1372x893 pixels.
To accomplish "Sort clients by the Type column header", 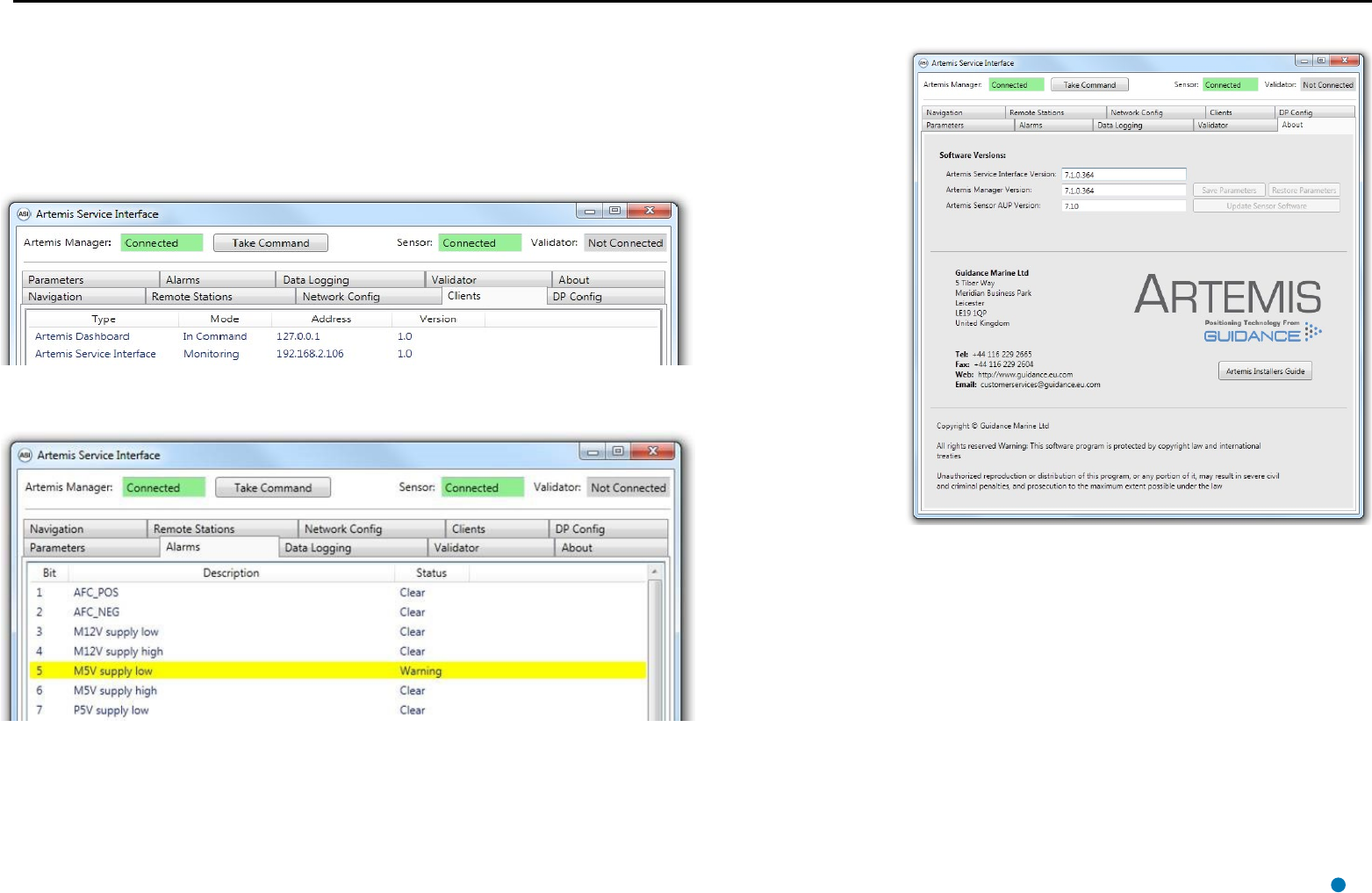I will pos(104,319).
